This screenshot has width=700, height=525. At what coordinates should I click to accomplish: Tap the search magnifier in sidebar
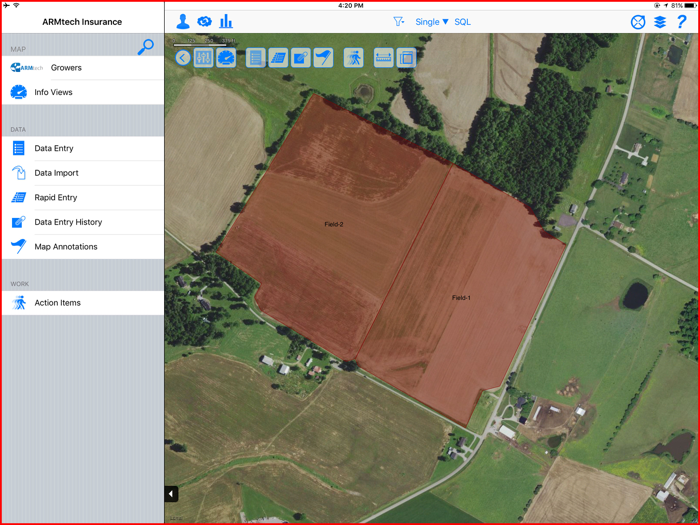pos(146,46)
